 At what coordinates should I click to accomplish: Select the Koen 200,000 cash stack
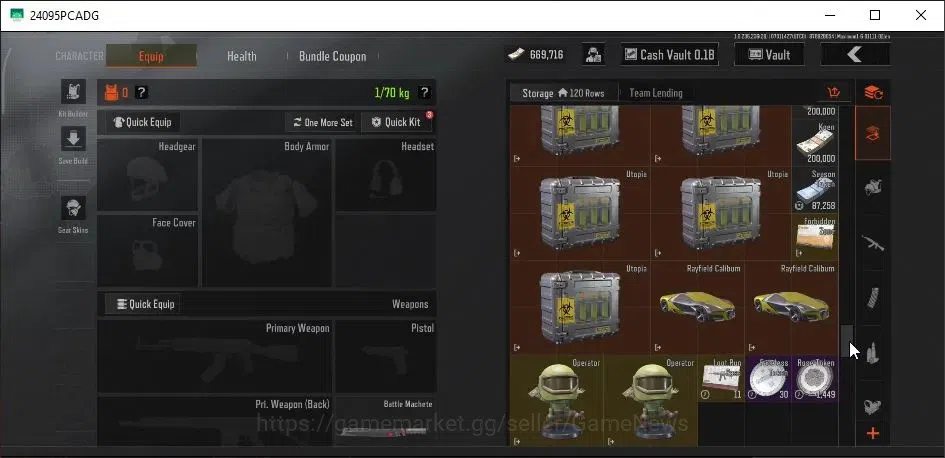click(815, 143)
